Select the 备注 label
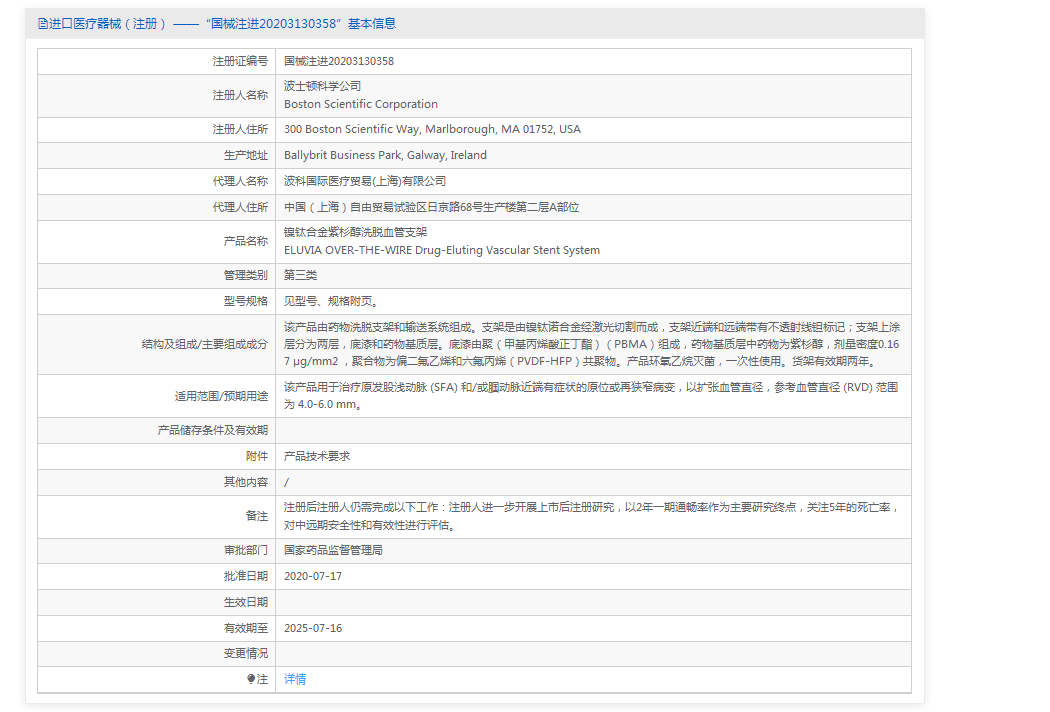This screenshot has width=1050, height=712. click(256, 516)
